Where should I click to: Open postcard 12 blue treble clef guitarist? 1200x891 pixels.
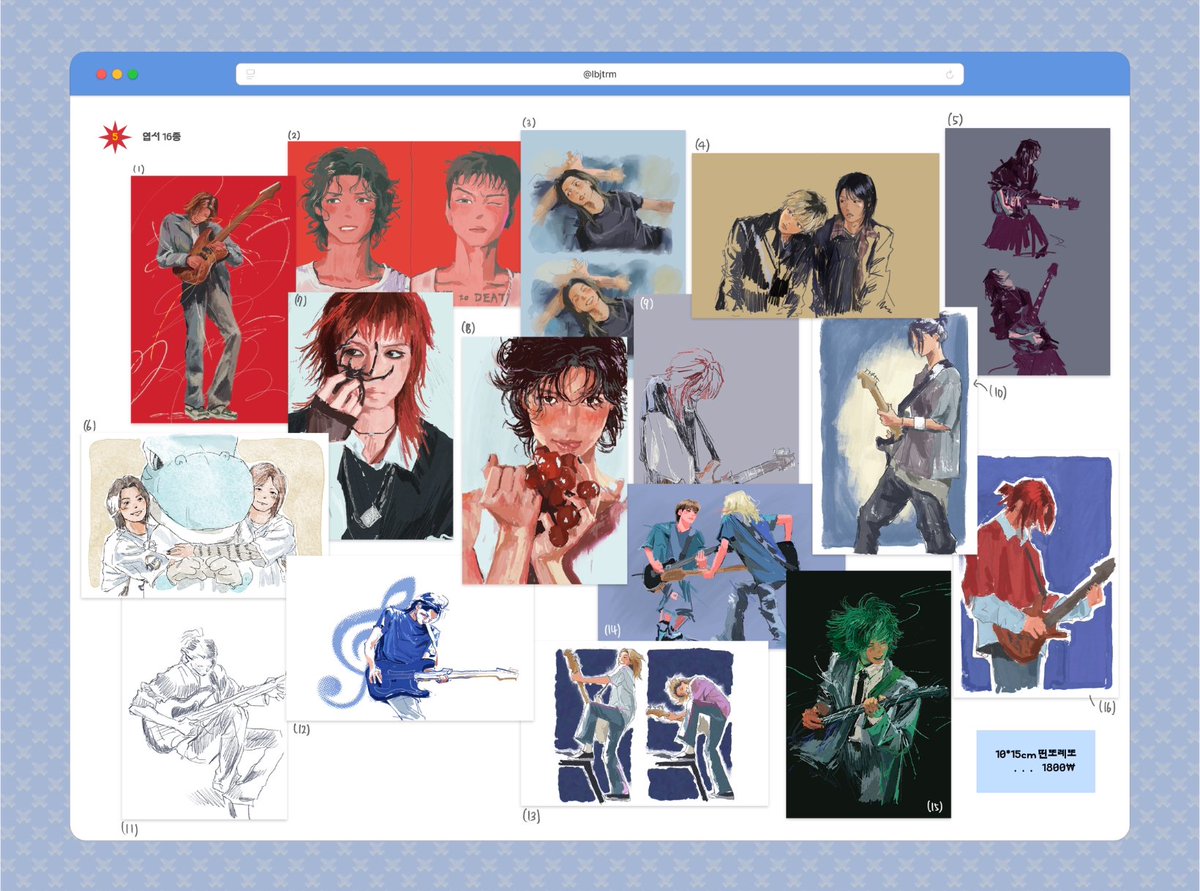tap(409, 638)
